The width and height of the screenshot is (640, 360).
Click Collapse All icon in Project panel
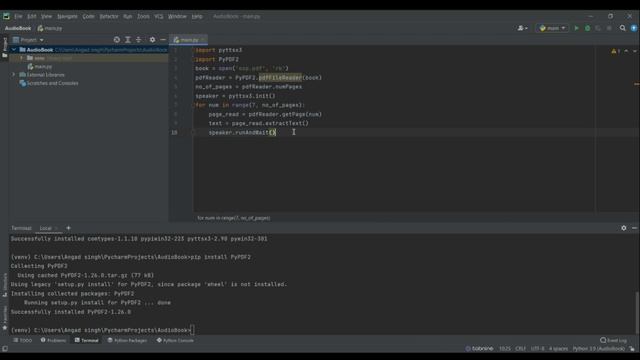[x=138, y=40]
